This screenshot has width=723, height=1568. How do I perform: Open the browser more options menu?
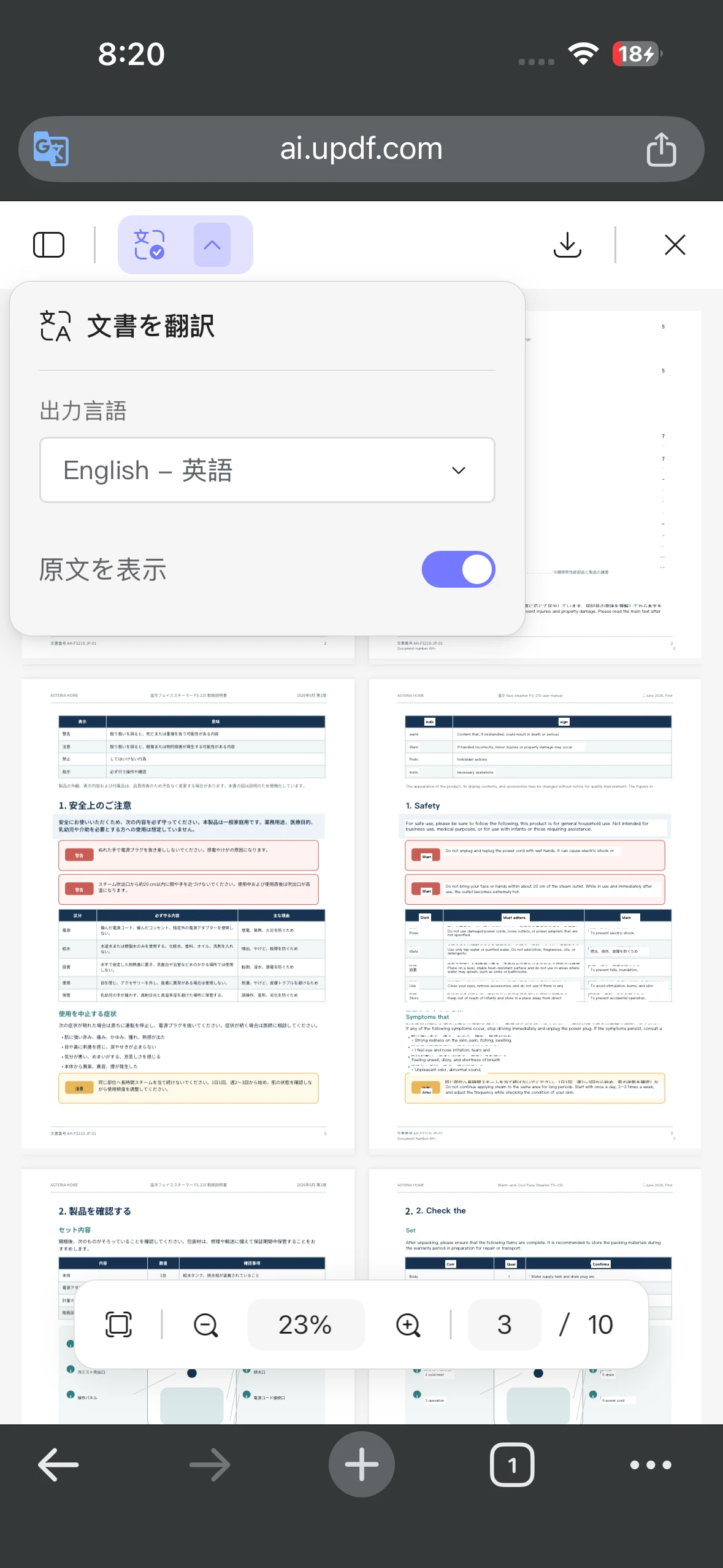point(651,1465)
